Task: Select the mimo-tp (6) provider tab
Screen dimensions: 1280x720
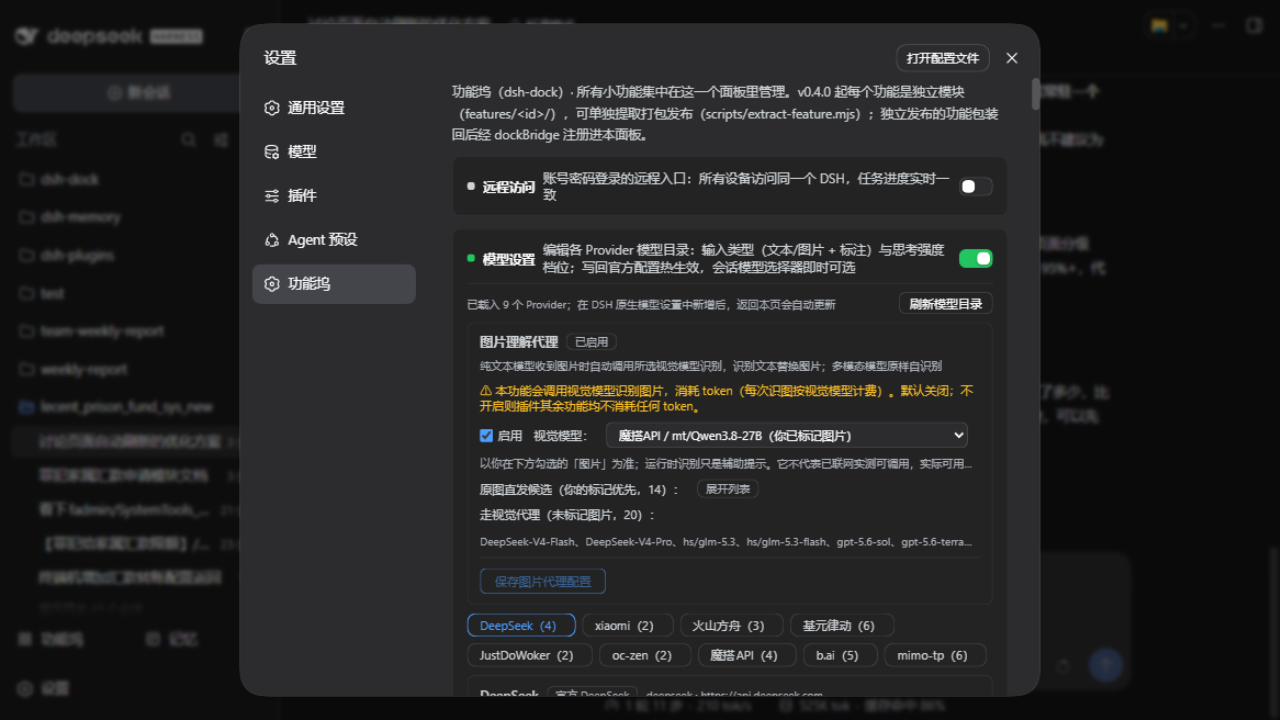Action: tap(935, 655)
